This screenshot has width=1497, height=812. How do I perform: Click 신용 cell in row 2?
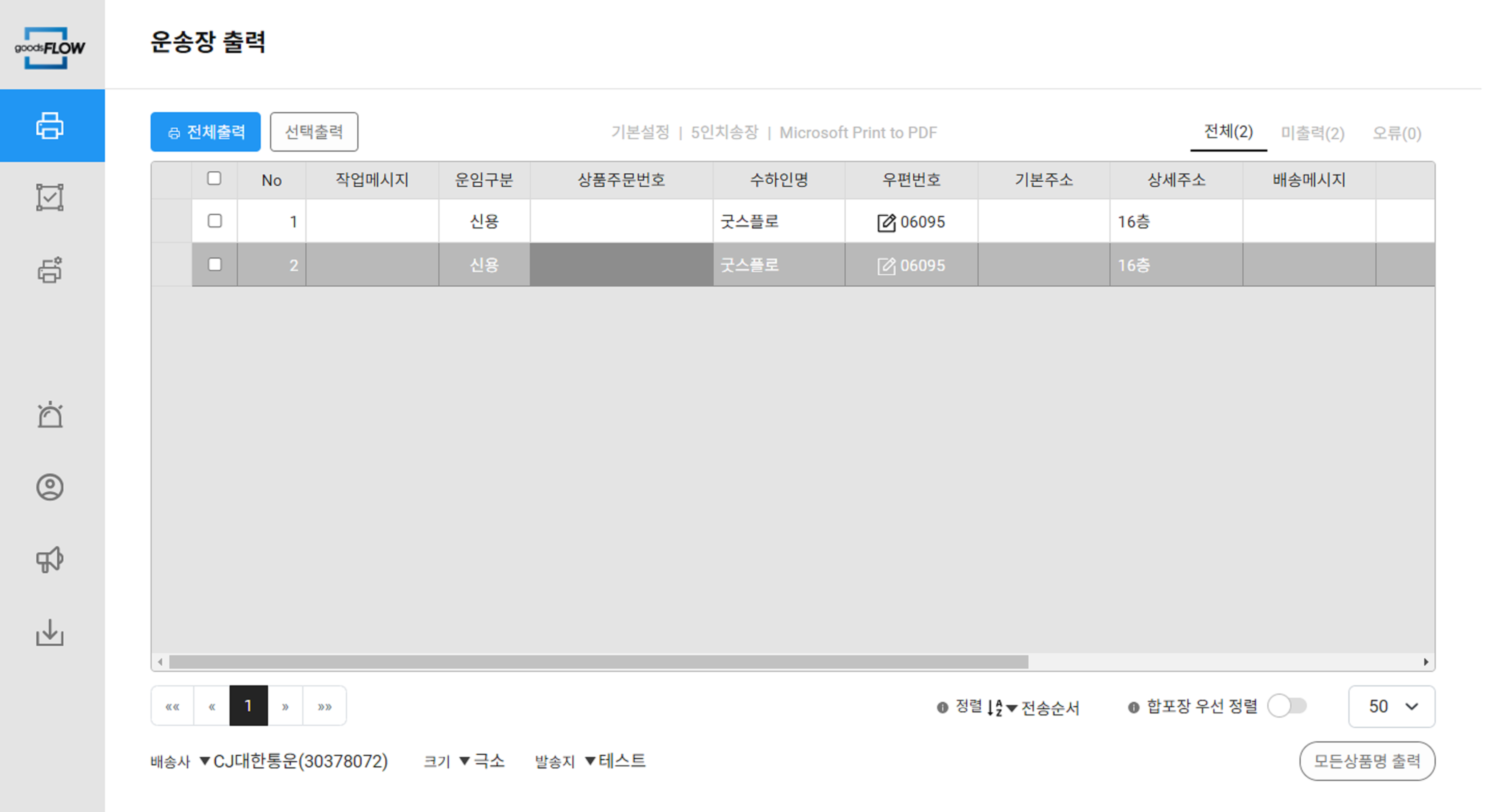click(484, 265)
